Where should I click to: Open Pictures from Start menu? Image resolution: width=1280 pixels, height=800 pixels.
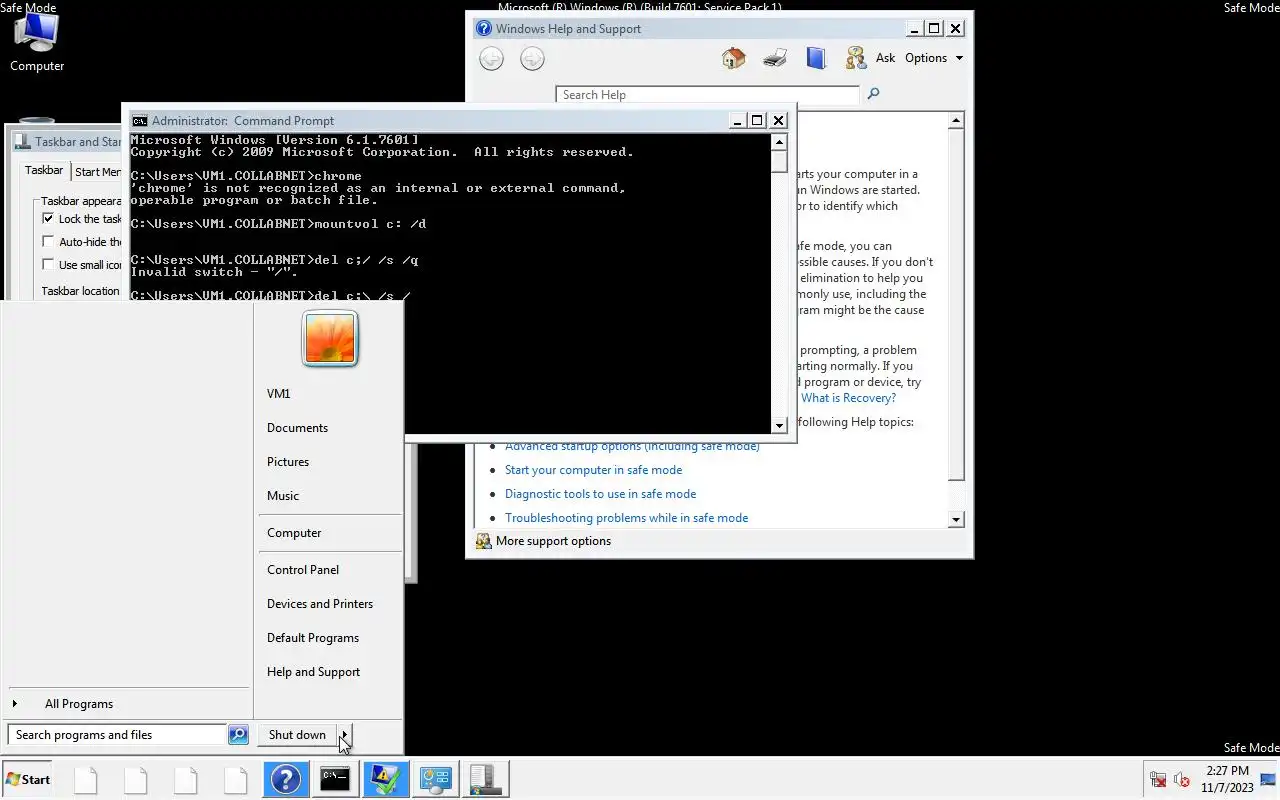pos(288,462)
